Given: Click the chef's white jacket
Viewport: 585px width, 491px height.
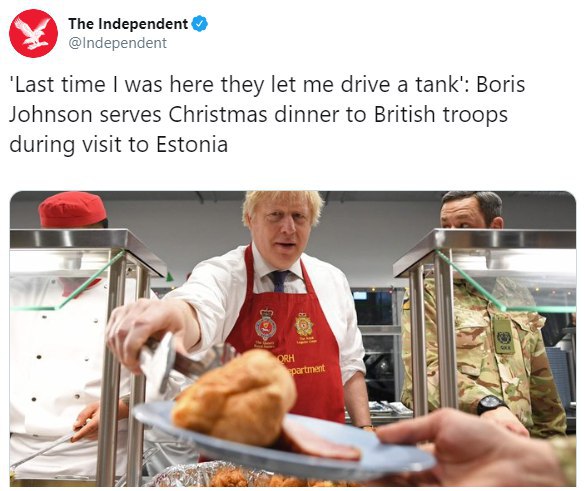Looking at the screenshot, I should [x=56, y=373].
